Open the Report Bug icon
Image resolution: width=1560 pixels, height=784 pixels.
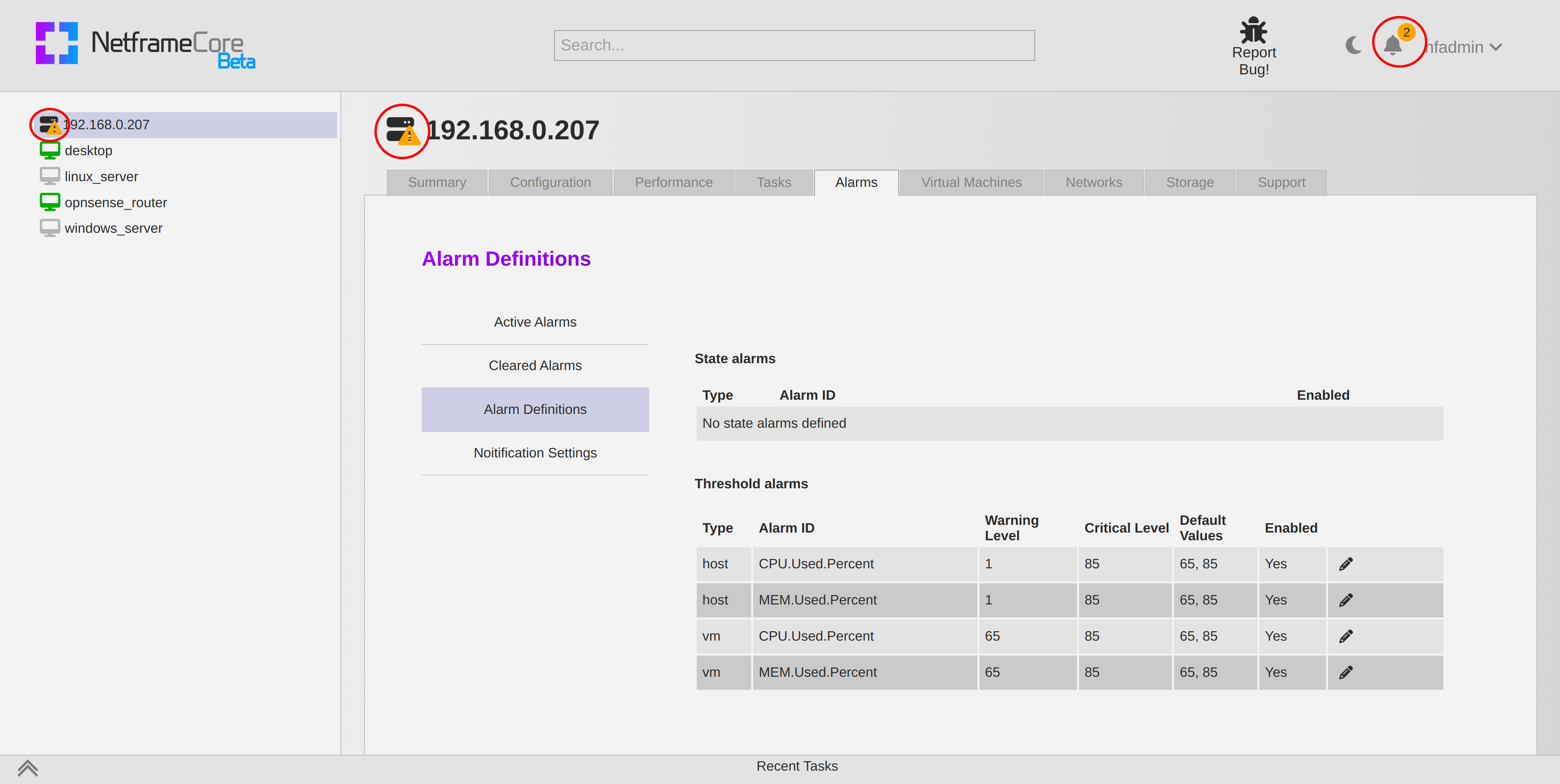pos(1254,30)
